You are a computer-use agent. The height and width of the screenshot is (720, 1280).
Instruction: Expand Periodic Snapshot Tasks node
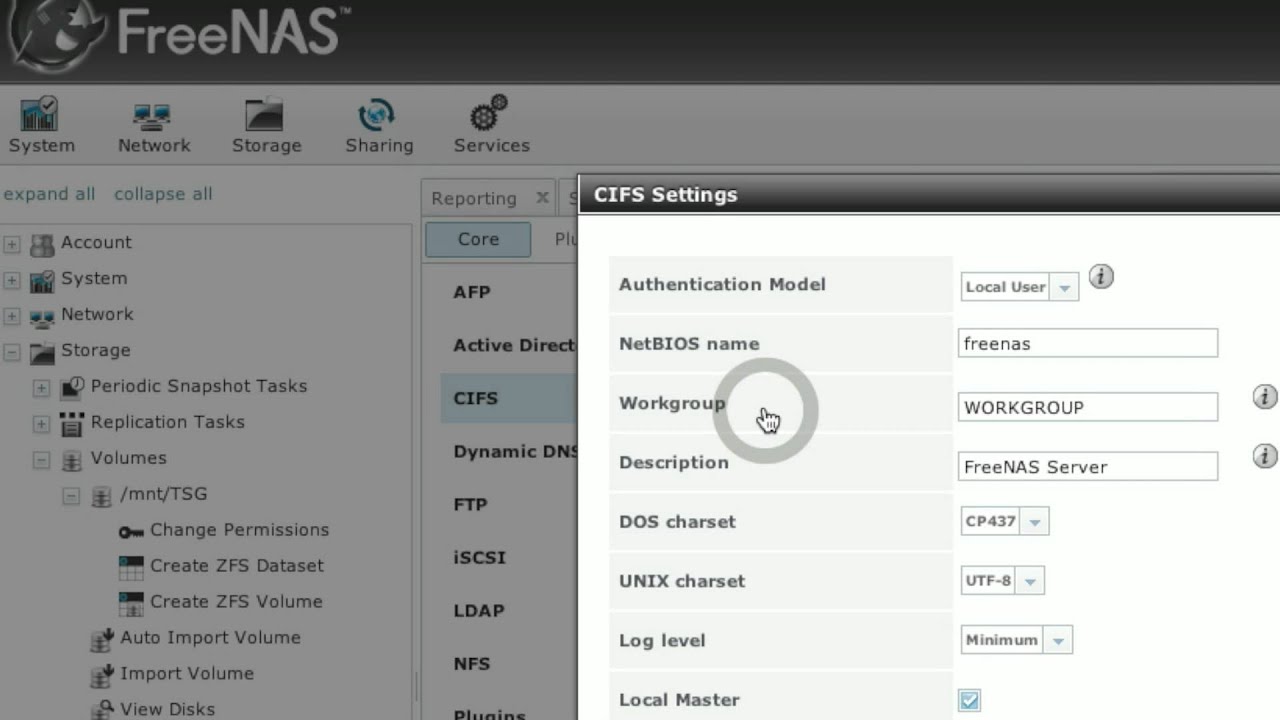(x=41, y=388)
